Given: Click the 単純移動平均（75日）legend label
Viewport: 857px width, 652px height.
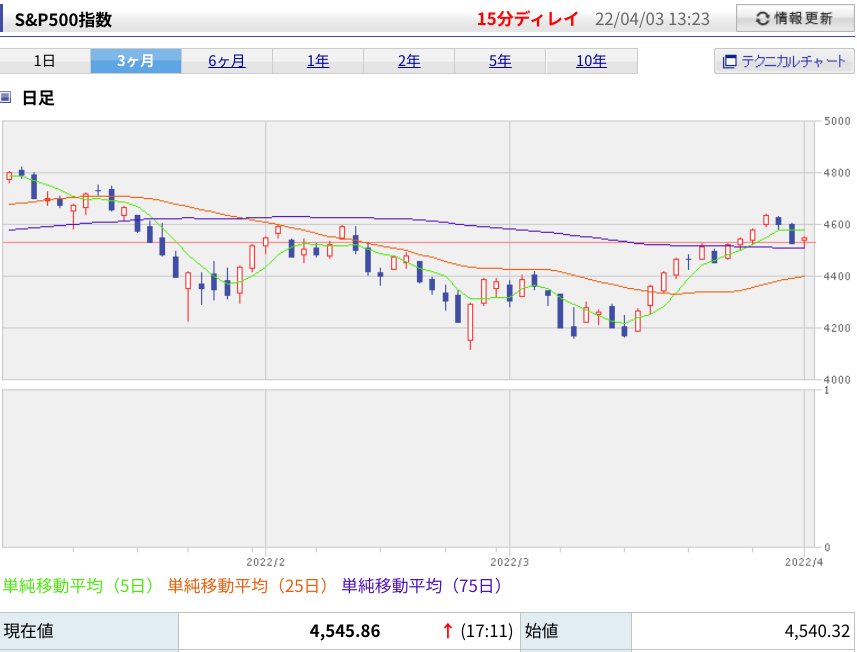Looking at the screenshot, I should tap(423, 586).
